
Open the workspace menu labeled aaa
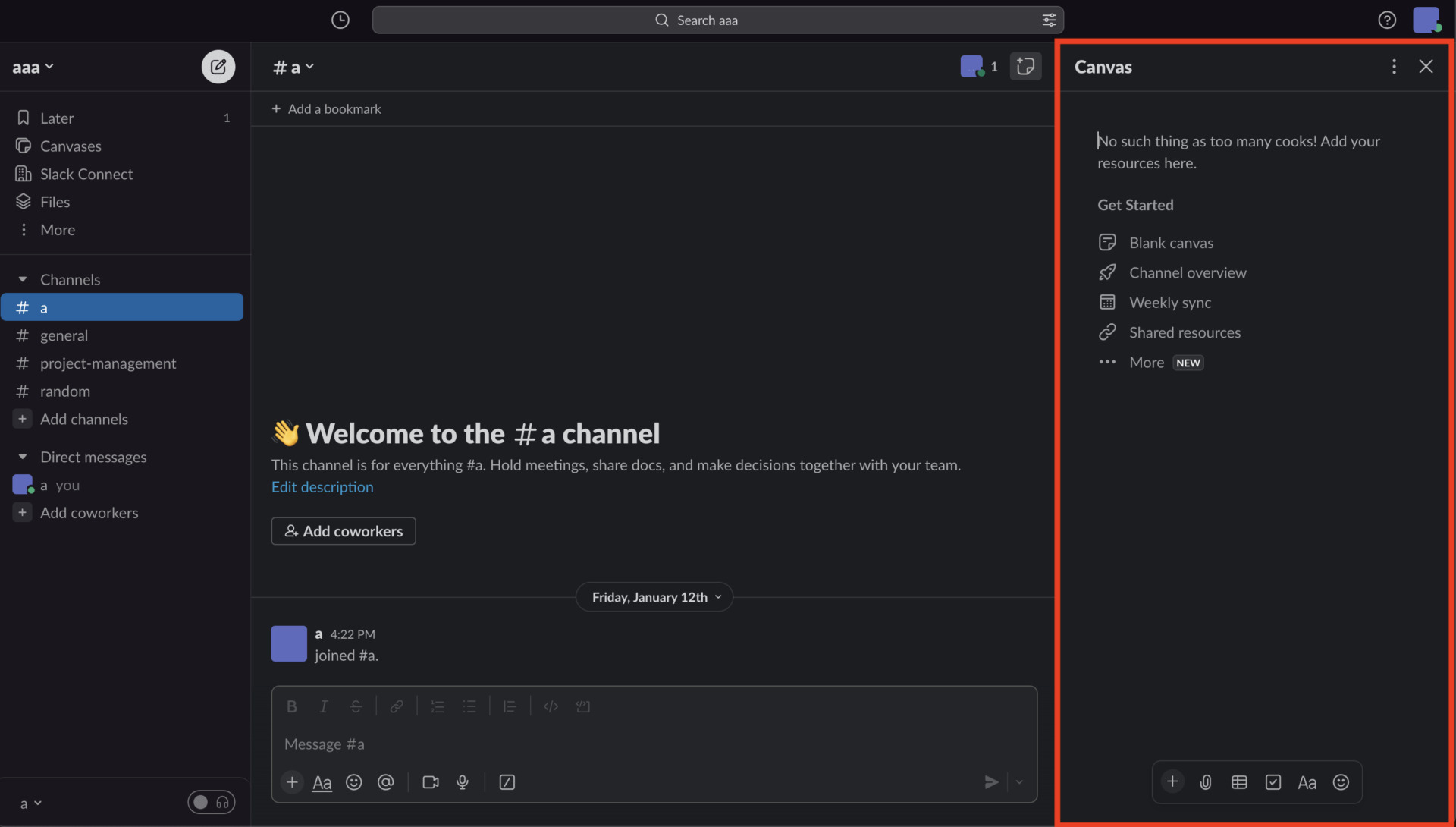coord(33,67)
